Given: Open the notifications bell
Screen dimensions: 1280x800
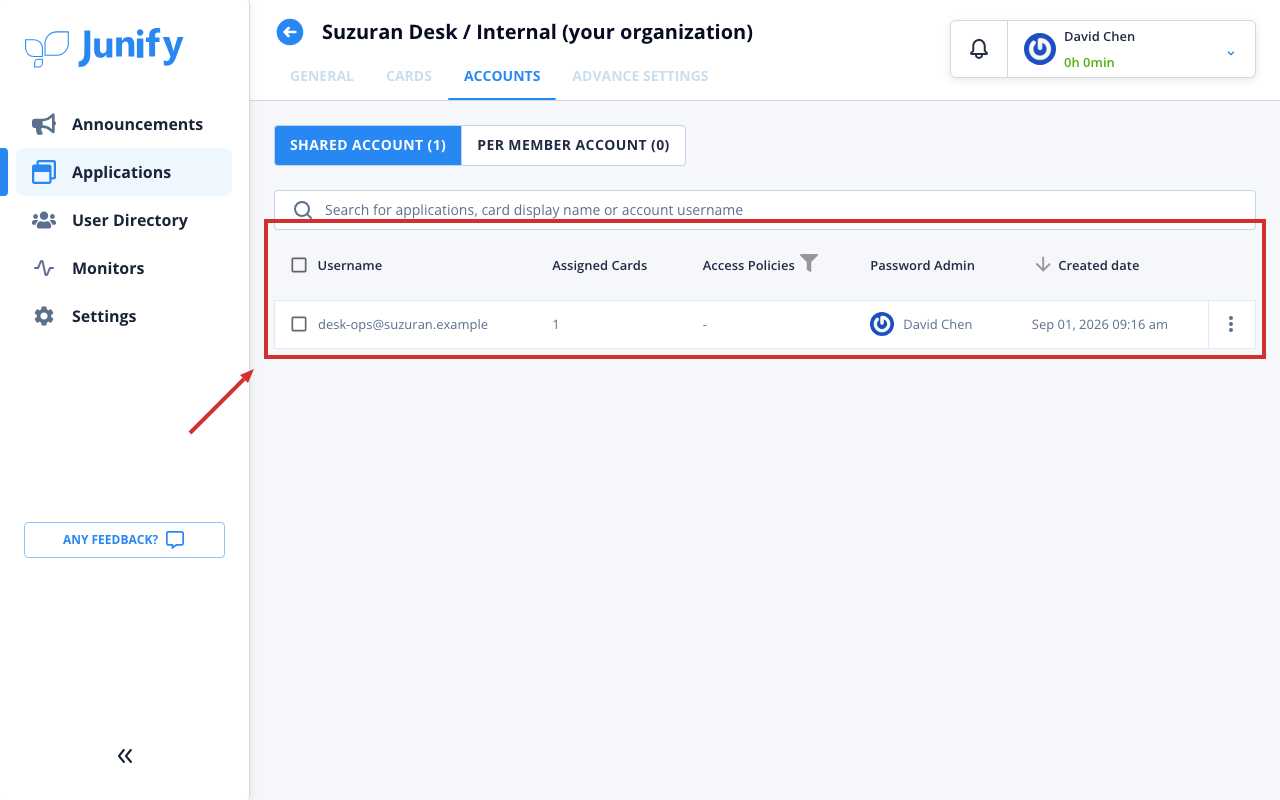Looking at the screenshot, I should pos(979,48).
